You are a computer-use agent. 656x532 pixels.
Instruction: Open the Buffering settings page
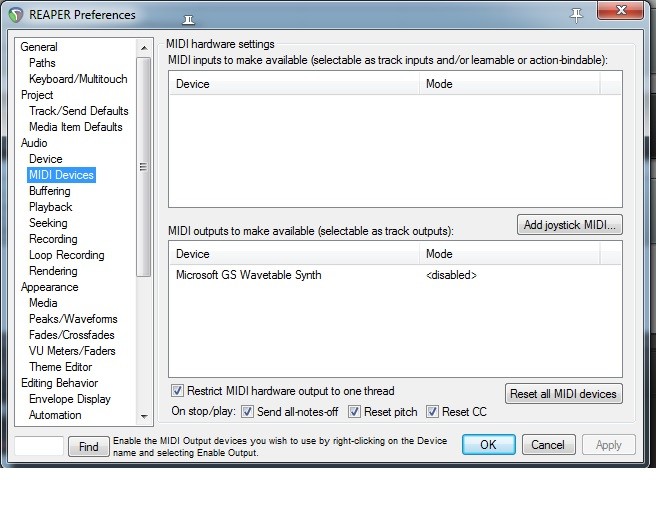point(49,191)
